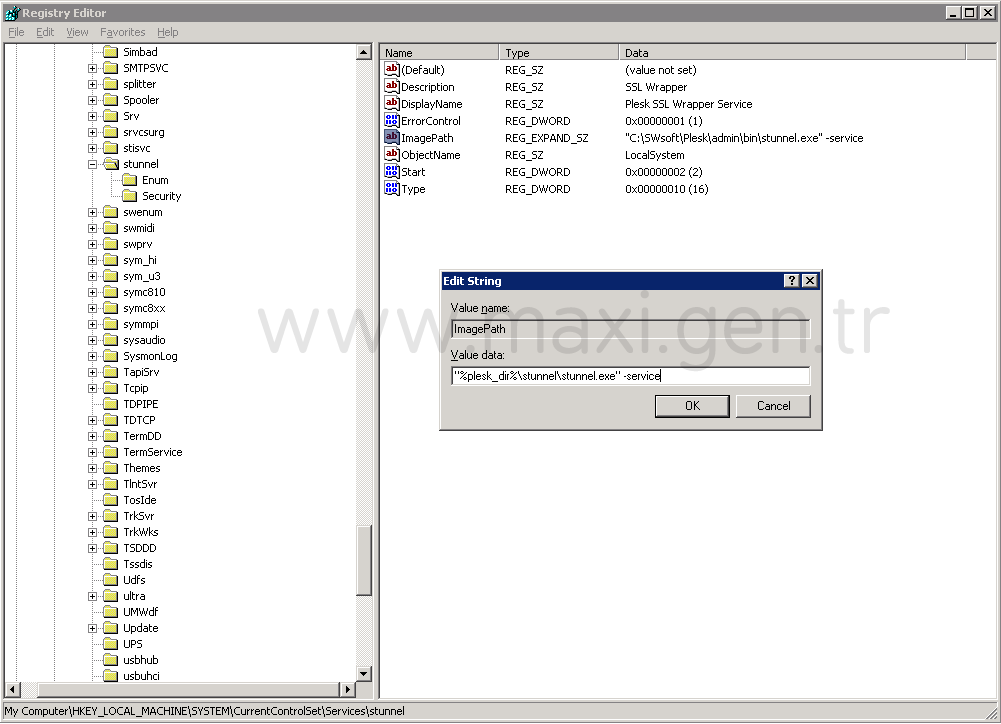Open the File menu
Viewport: 1001px width, 724px height.
click(16, 32)
